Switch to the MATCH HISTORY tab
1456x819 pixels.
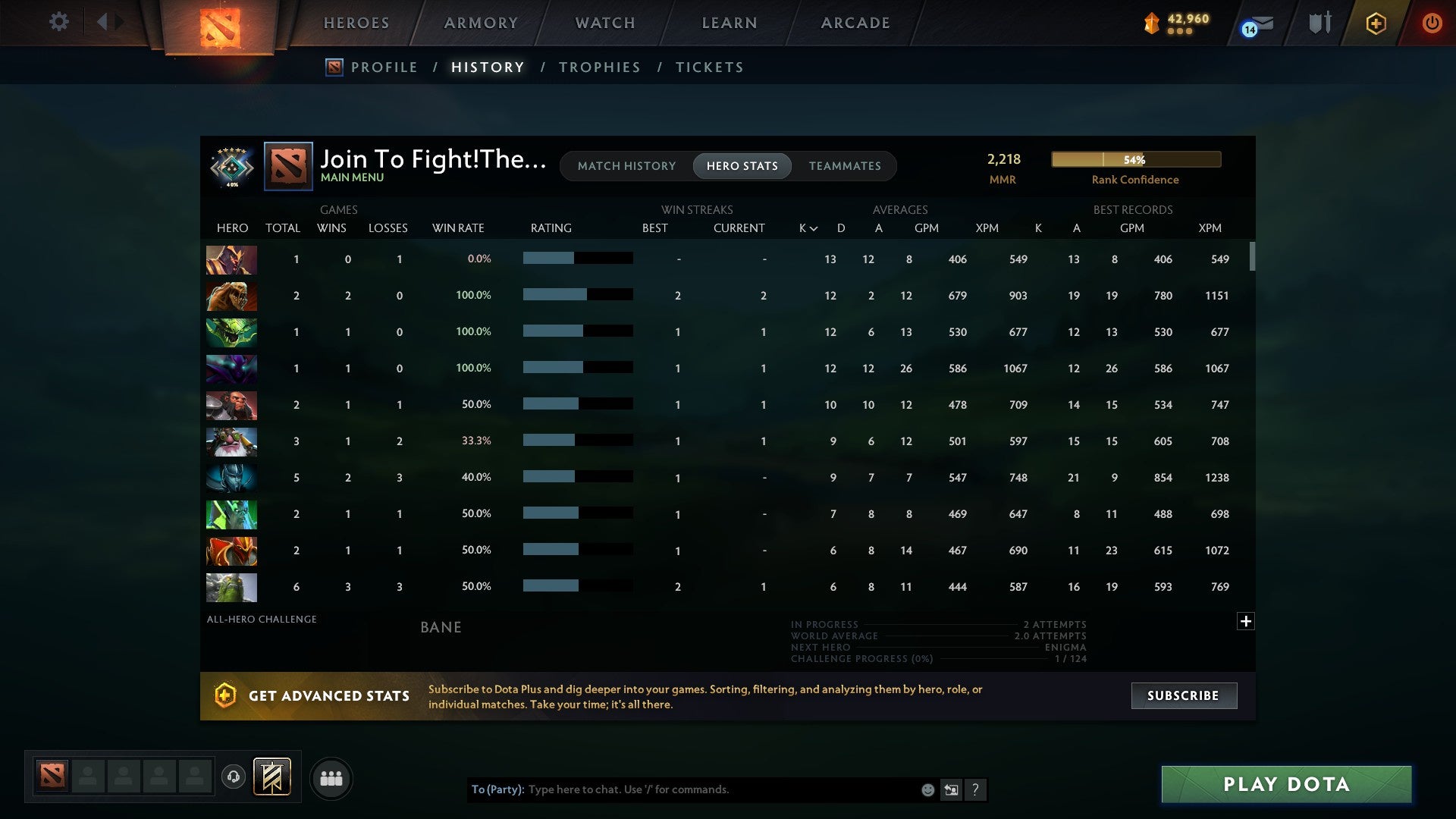[x=626, y=165]
